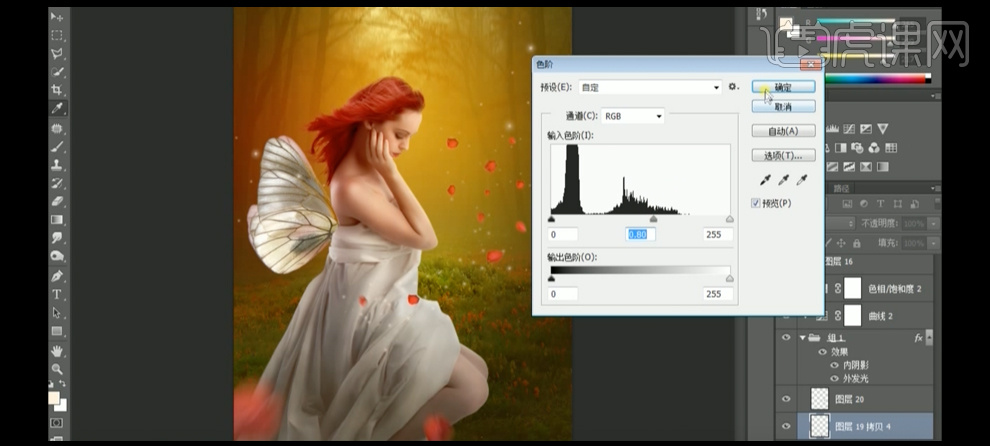The image size is (990, 446).
Task: Select the Eyedropper tool in toolbar
Action: 57,109
